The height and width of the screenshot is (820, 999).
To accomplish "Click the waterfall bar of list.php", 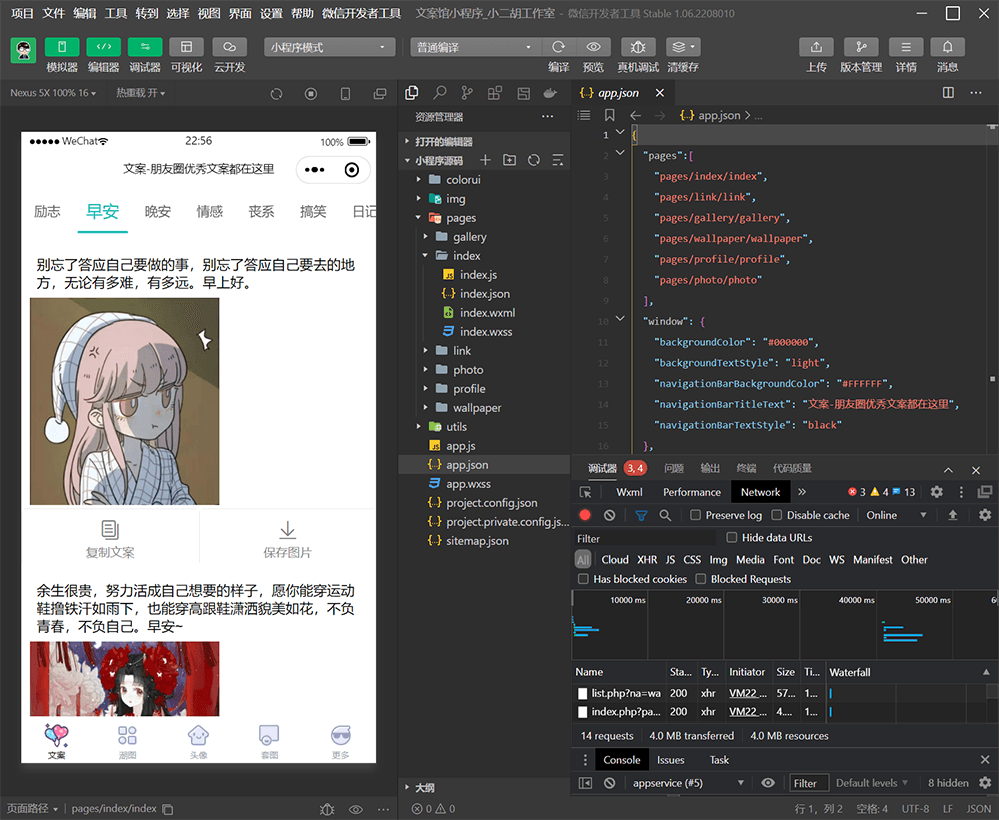I will [831, 693].
